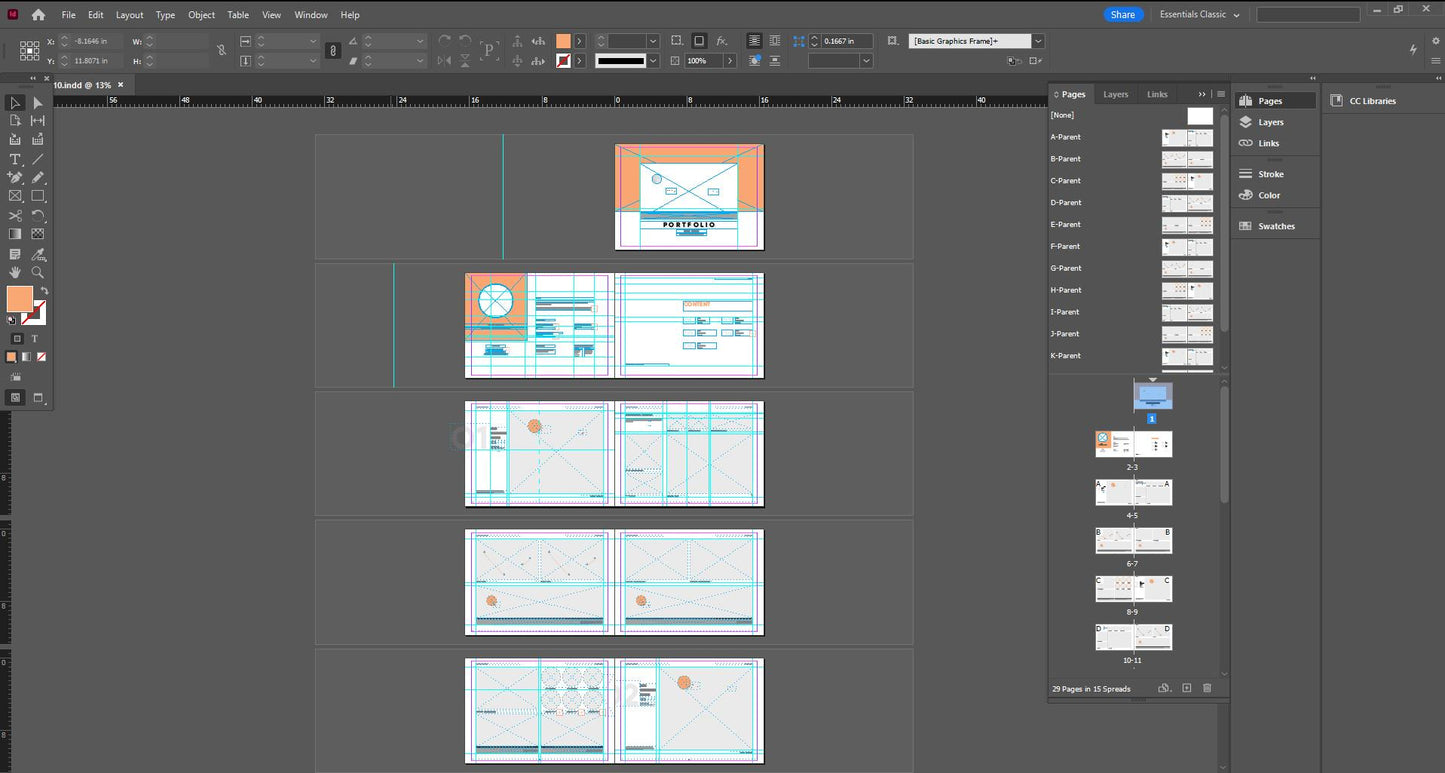
Task: Expand the Basic Graphics Frame style dropdown
Action: (x=1038, y=41)
